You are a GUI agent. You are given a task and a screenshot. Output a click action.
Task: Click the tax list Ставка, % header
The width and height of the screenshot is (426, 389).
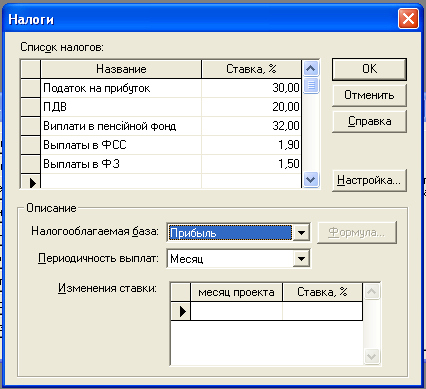coord(251,69)
